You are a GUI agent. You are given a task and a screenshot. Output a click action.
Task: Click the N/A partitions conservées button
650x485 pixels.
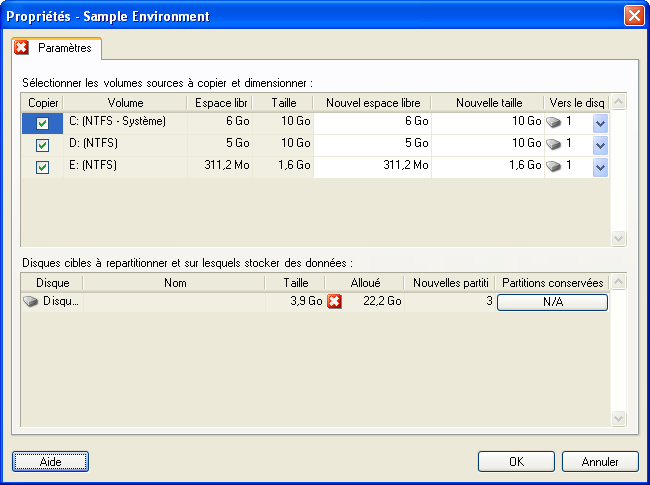pyautogui.click(x=552, y=302)
